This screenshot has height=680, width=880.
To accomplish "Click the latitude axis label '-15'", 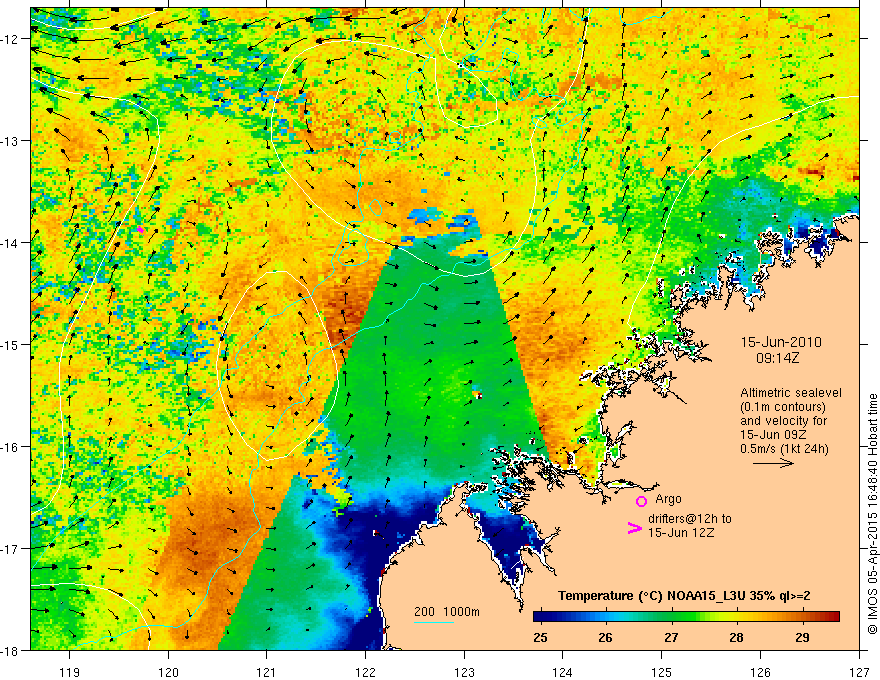I will (11, 345).
